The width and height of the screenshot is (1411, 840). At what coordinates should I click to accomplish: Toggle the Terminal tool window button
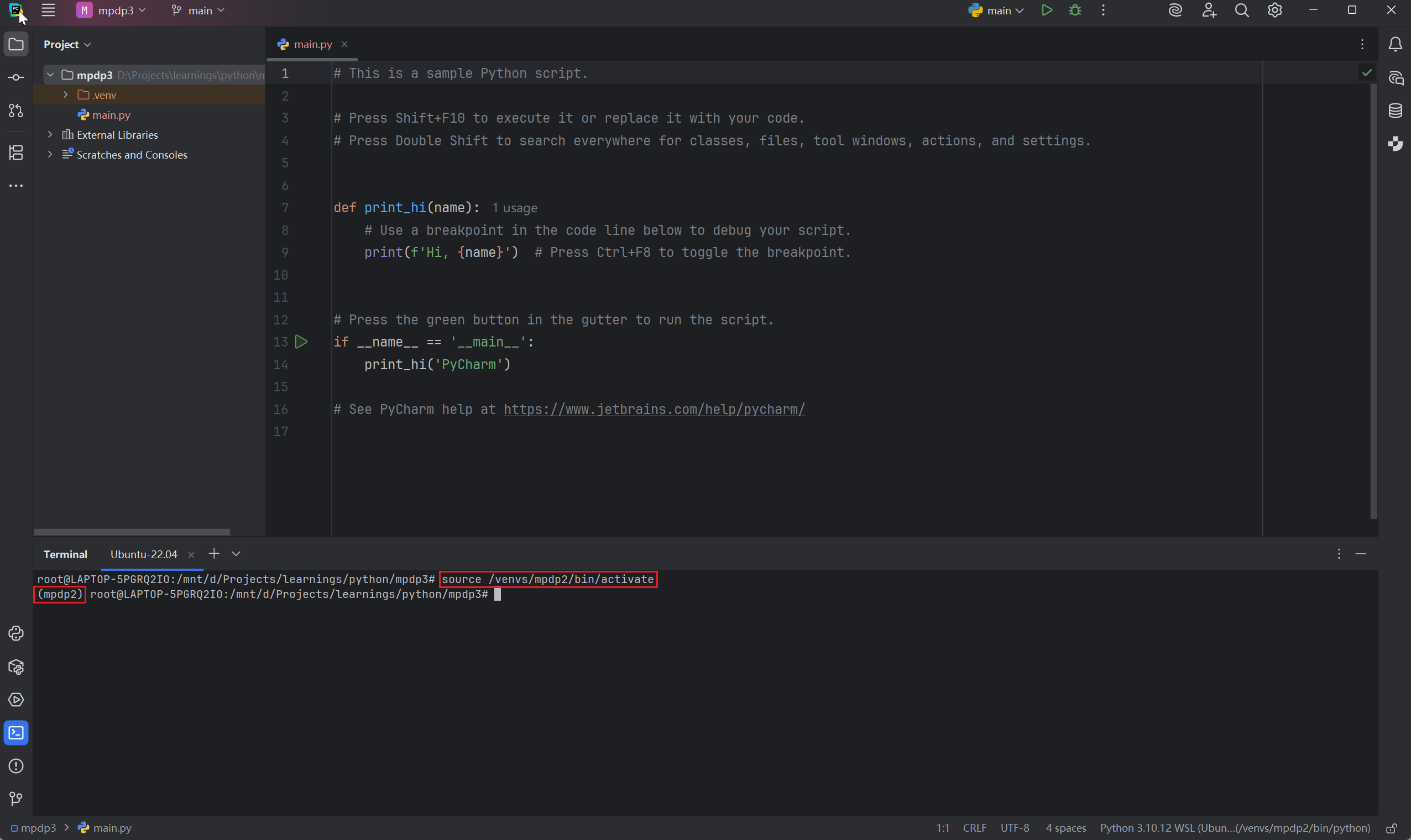click(16, 733)
